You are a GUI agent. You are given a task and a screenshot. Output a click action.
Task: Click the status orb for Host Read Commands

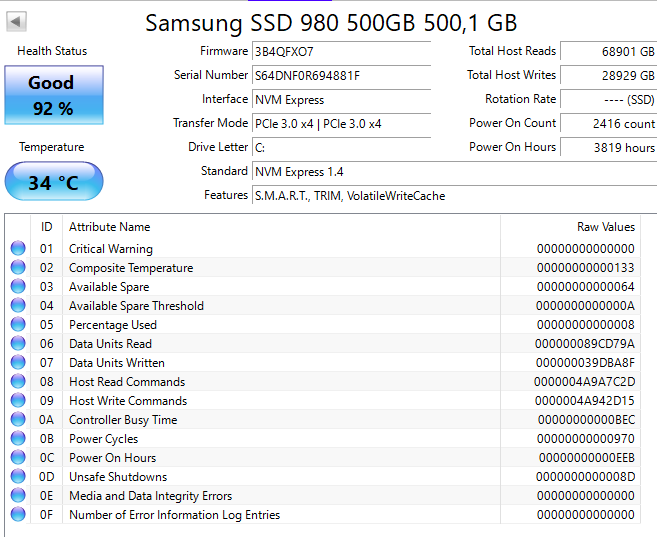[18, 381]
